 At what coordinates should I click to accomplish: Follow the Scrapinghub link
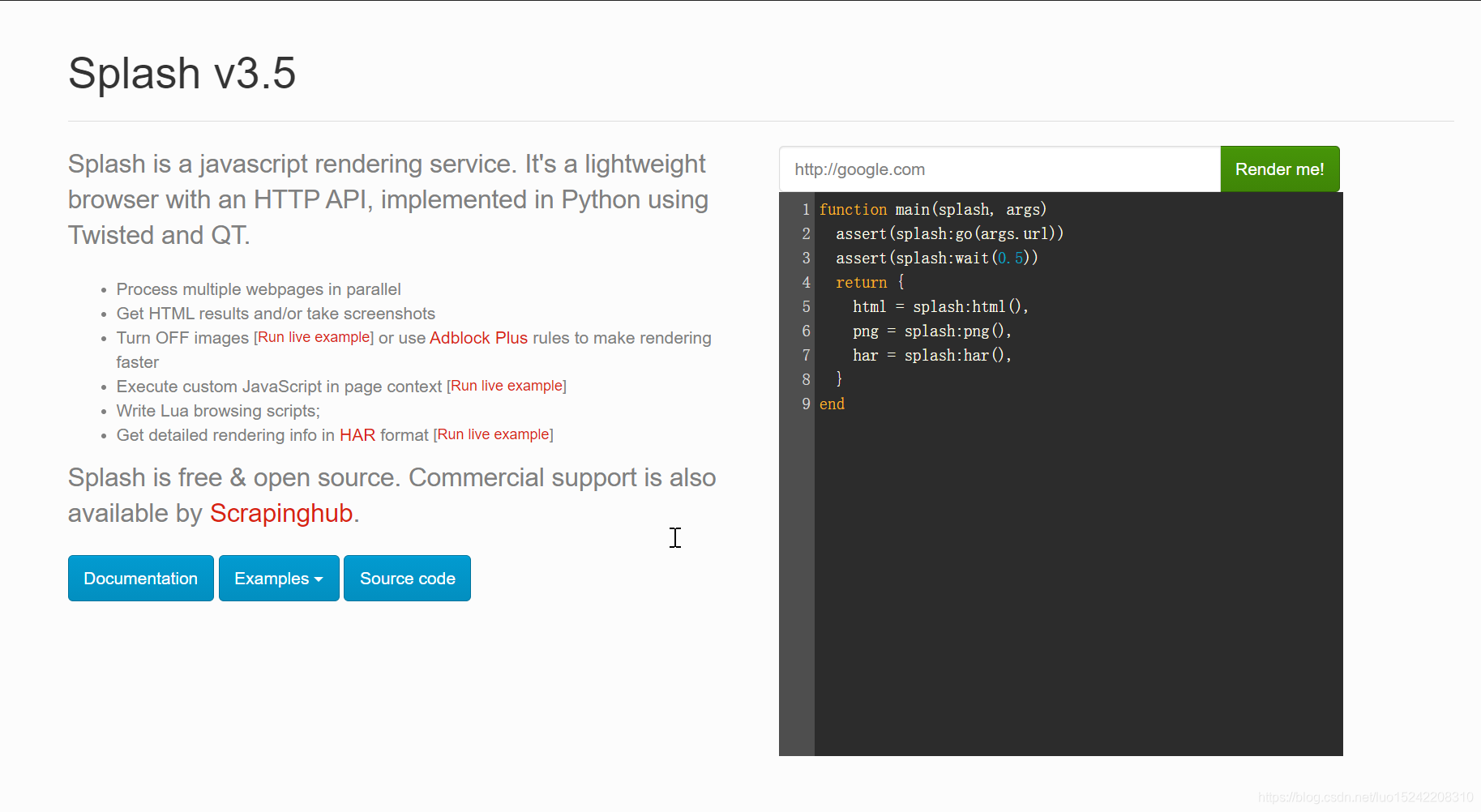coord(281,513)
